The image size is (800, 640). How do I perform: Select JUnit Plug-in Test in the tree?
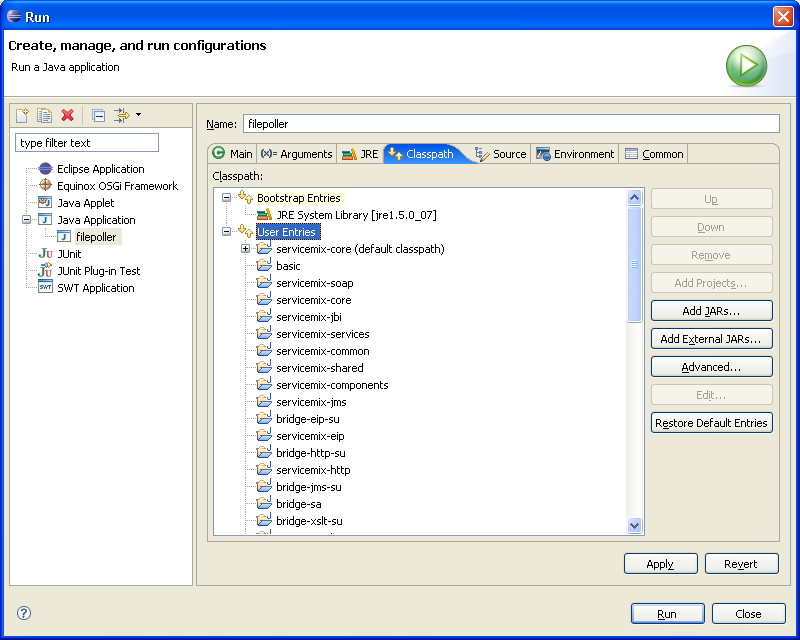point(98,271)
